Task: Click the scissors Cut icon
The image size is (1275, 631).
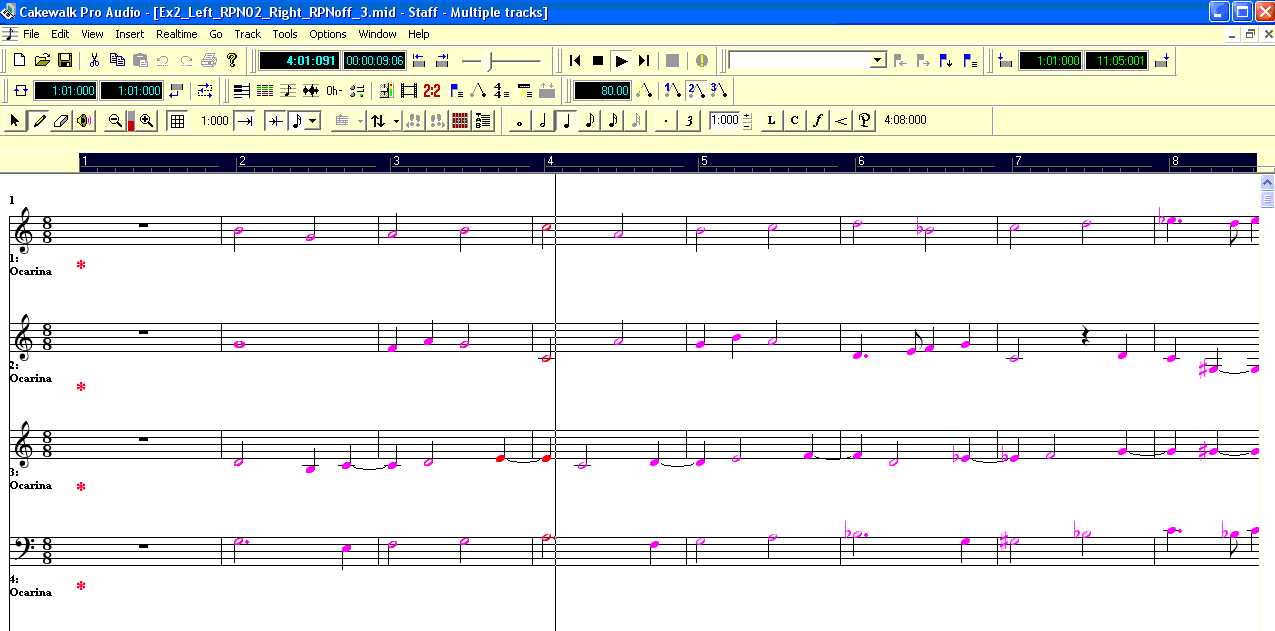Action: pos(95,61)
